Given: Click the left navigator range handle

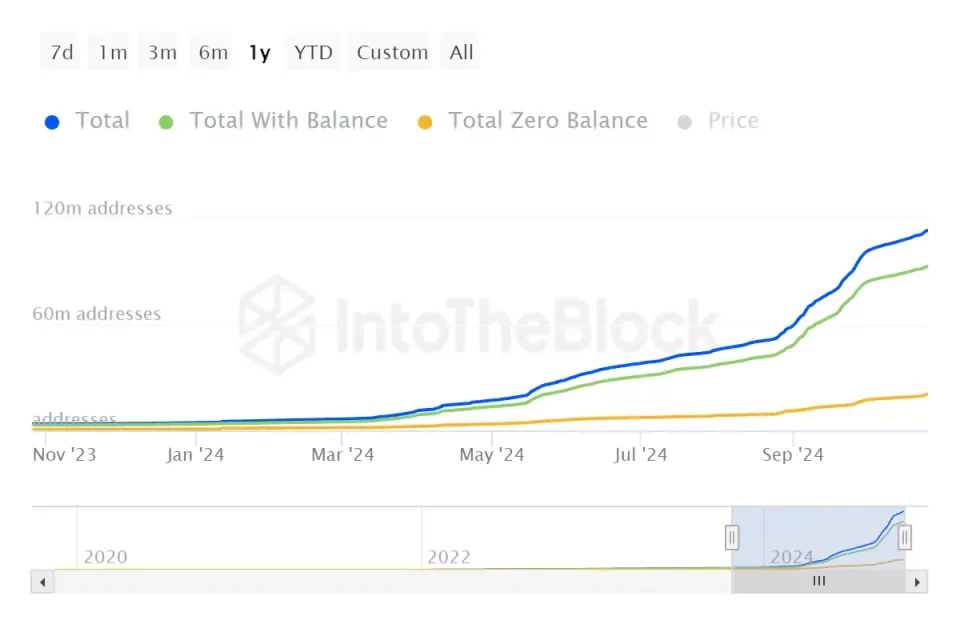Looking at the screenshot, I should 732,538.
